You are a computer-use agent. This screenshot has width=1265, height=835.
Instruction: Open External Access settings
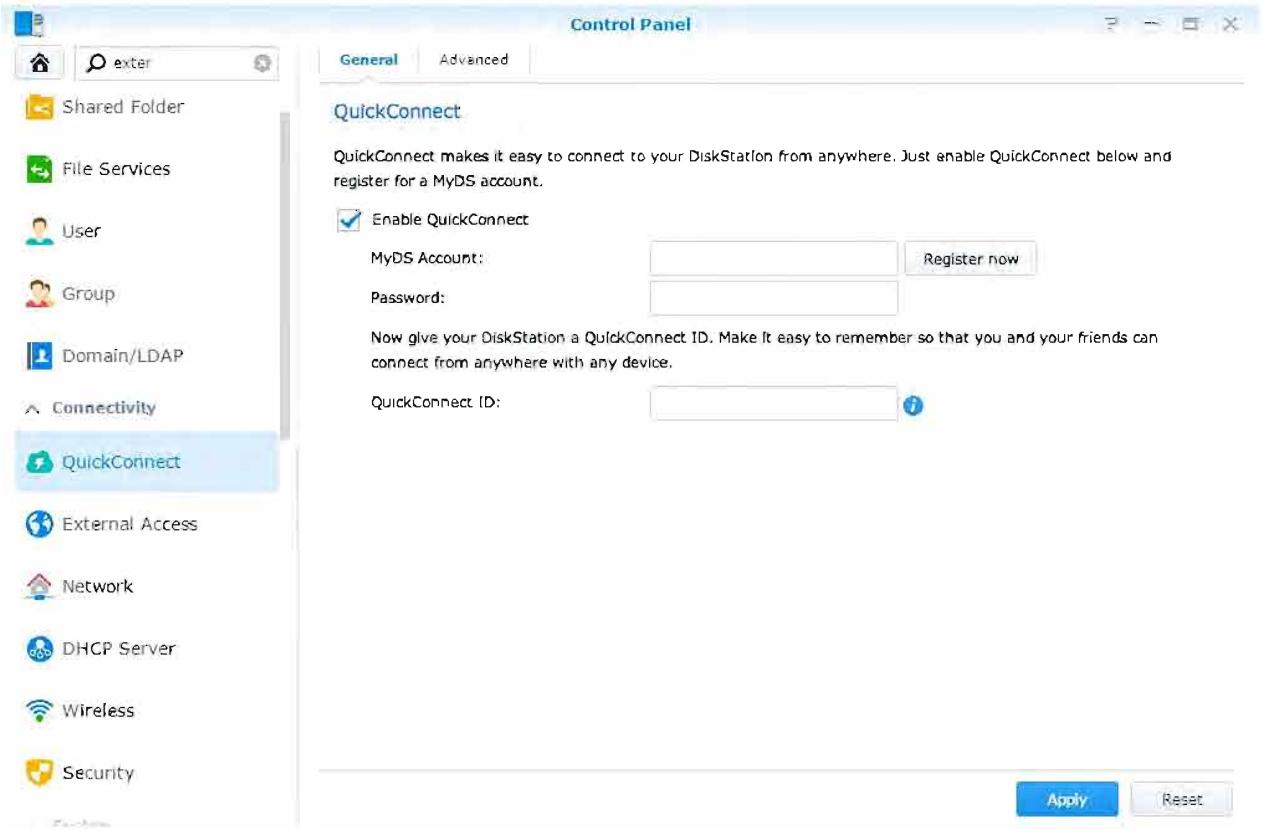147,524
